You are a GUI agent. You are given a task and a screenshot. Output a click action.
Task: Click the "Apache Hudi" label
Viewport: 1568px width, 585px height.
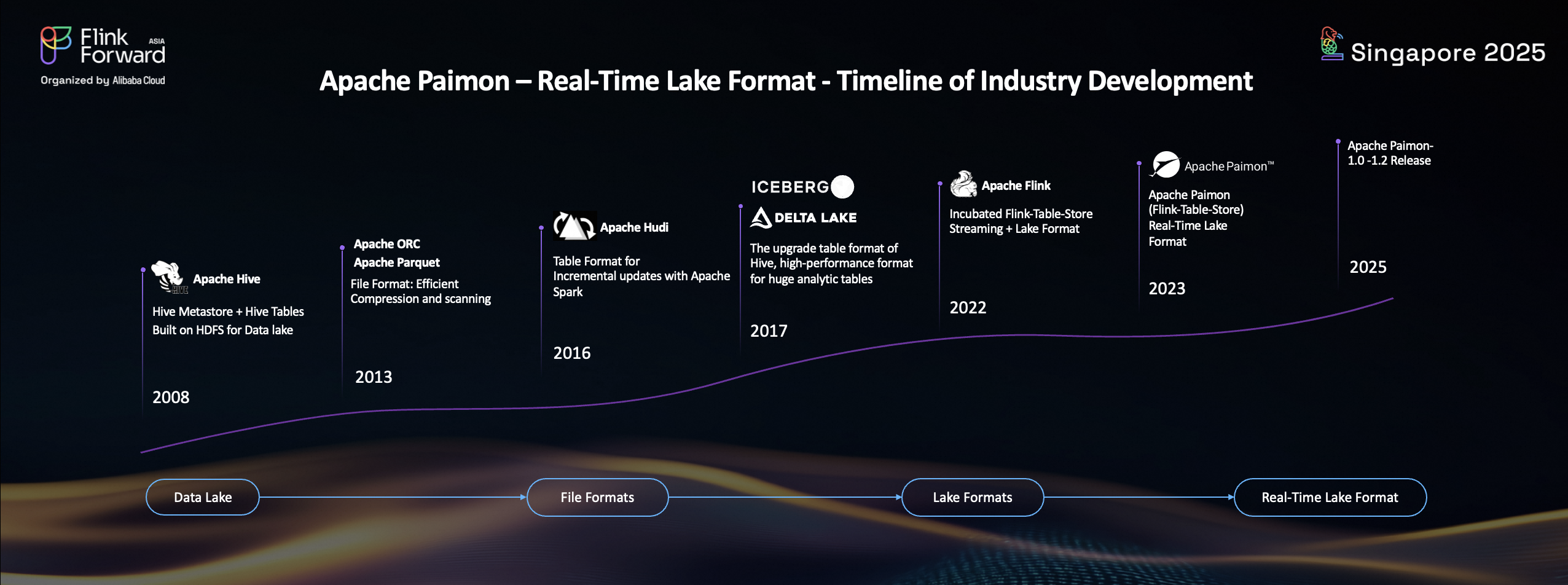coord(634,227)
